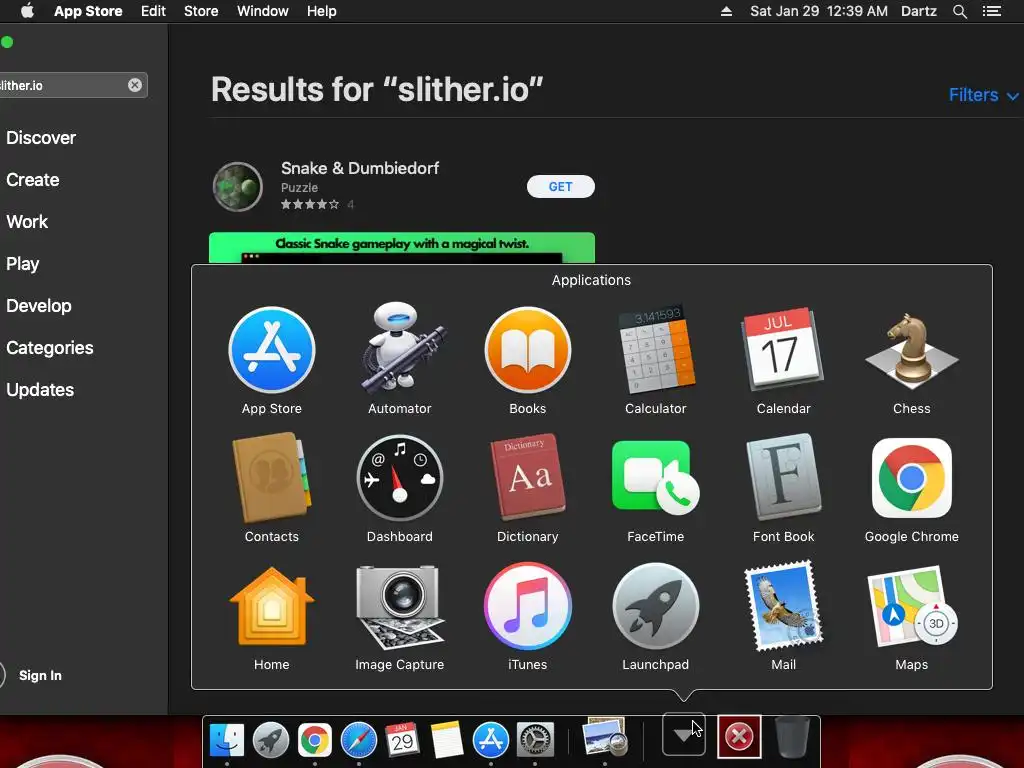Open App Store from Applications stack

[272, 350]
